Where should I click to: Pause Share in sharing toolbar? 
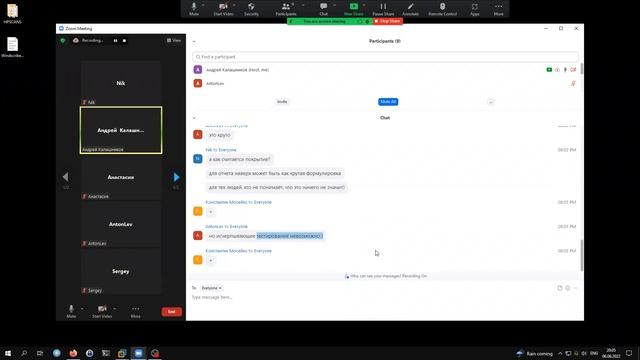click(383, 9)
